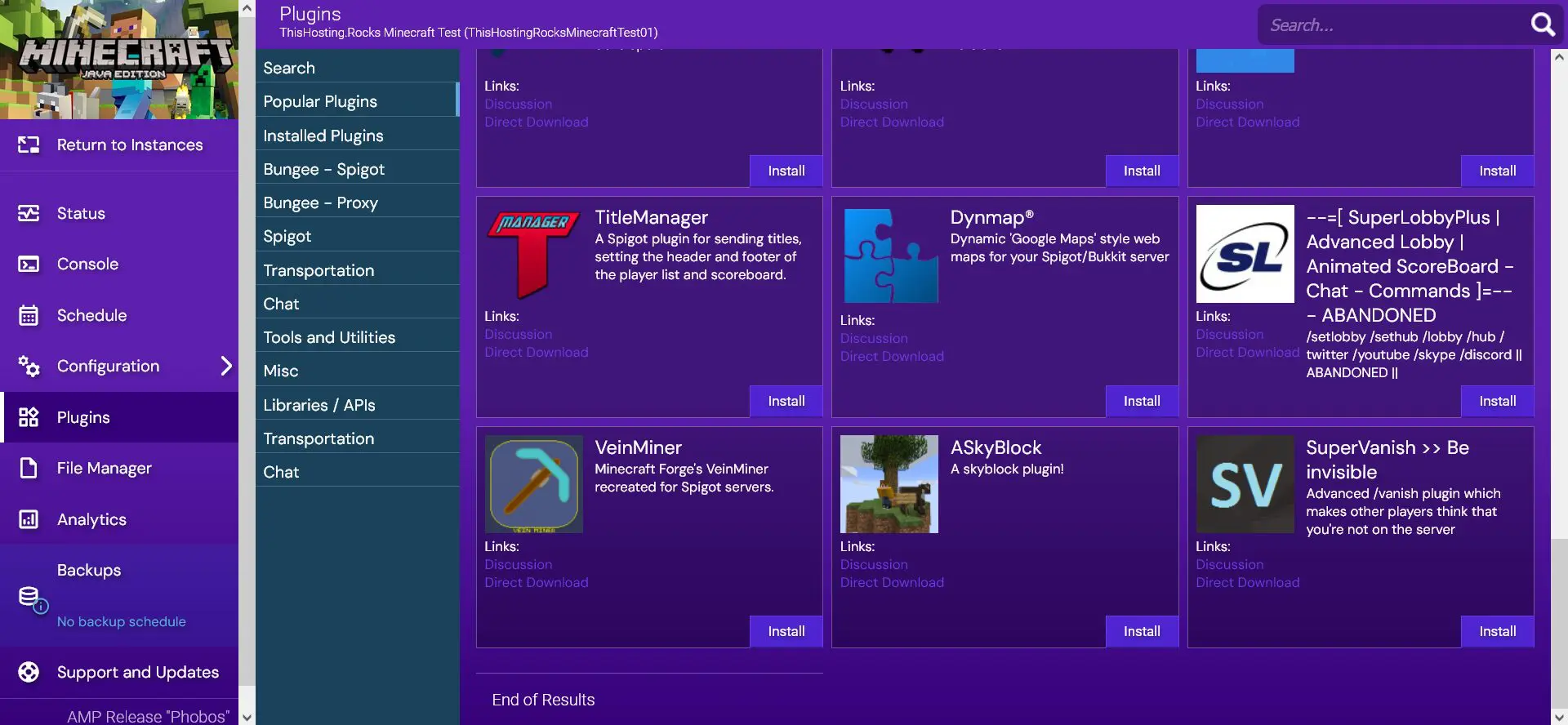Click the Schedule calendar icon
Image resolution: width=1568 pixels, height=725 pixels.
(29, 315)
